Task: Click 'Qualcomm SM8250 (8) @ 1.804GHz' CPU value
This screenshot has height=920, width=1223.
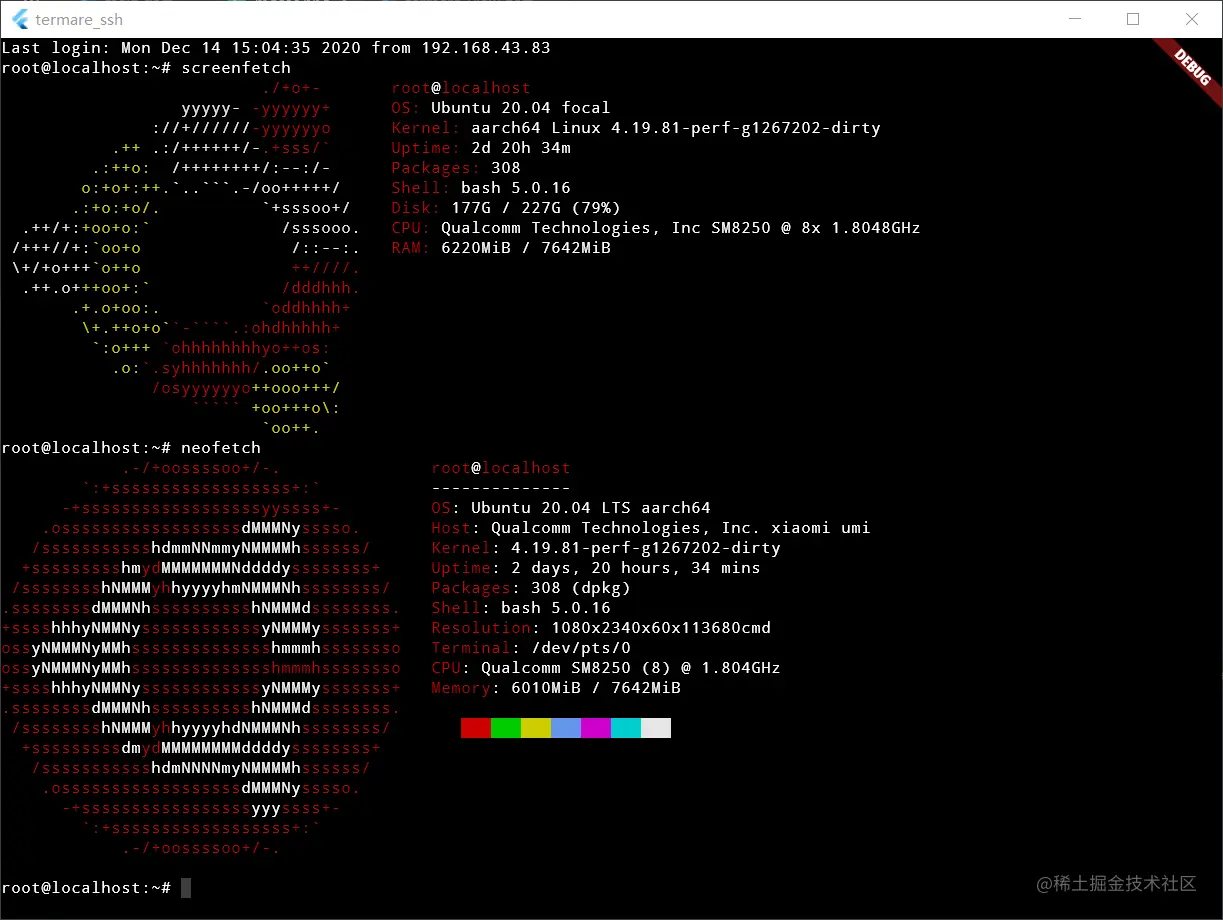Action: pos(631,668)
